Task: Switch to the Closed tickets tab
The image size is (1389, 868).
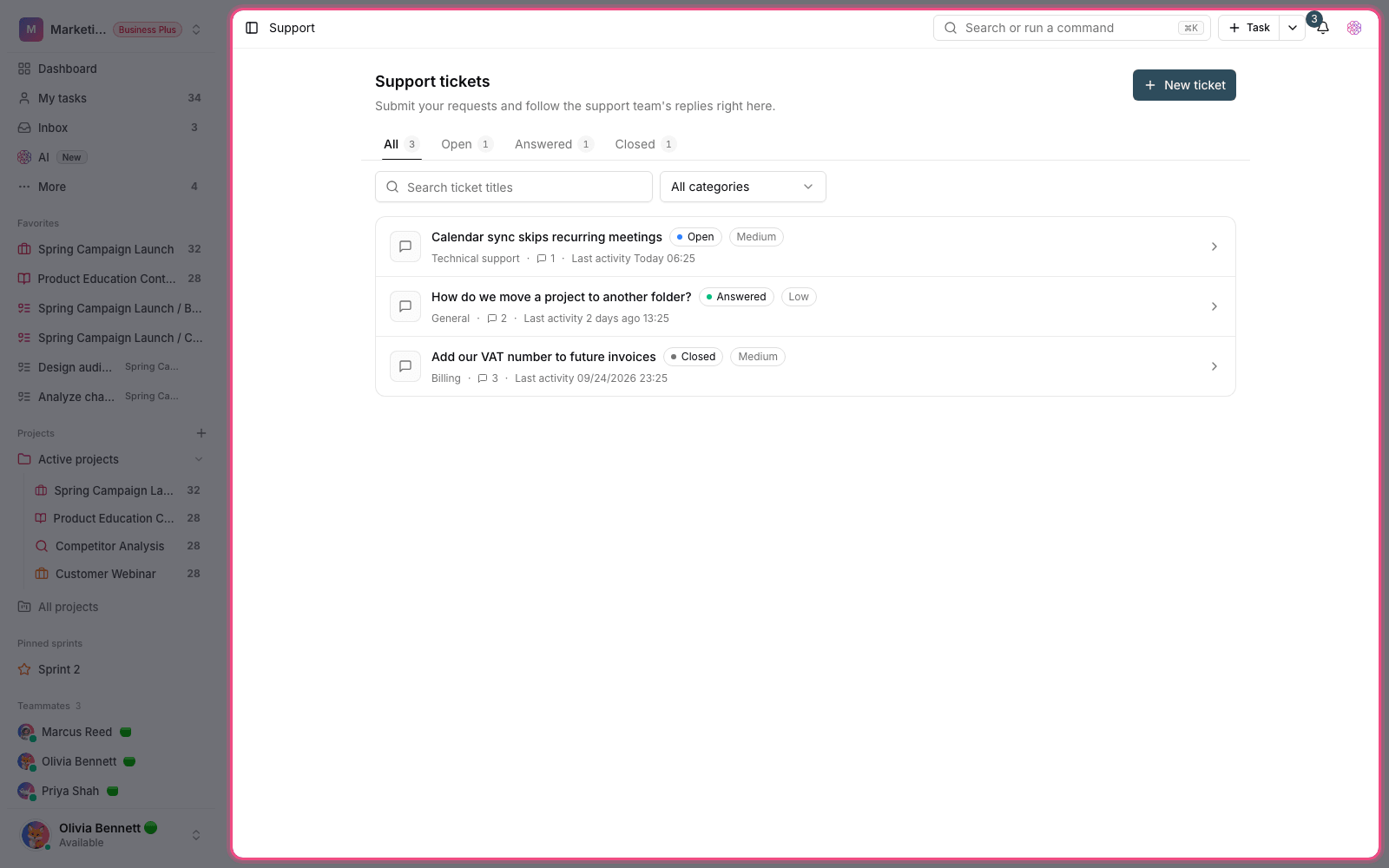Action: coord(646,144)
